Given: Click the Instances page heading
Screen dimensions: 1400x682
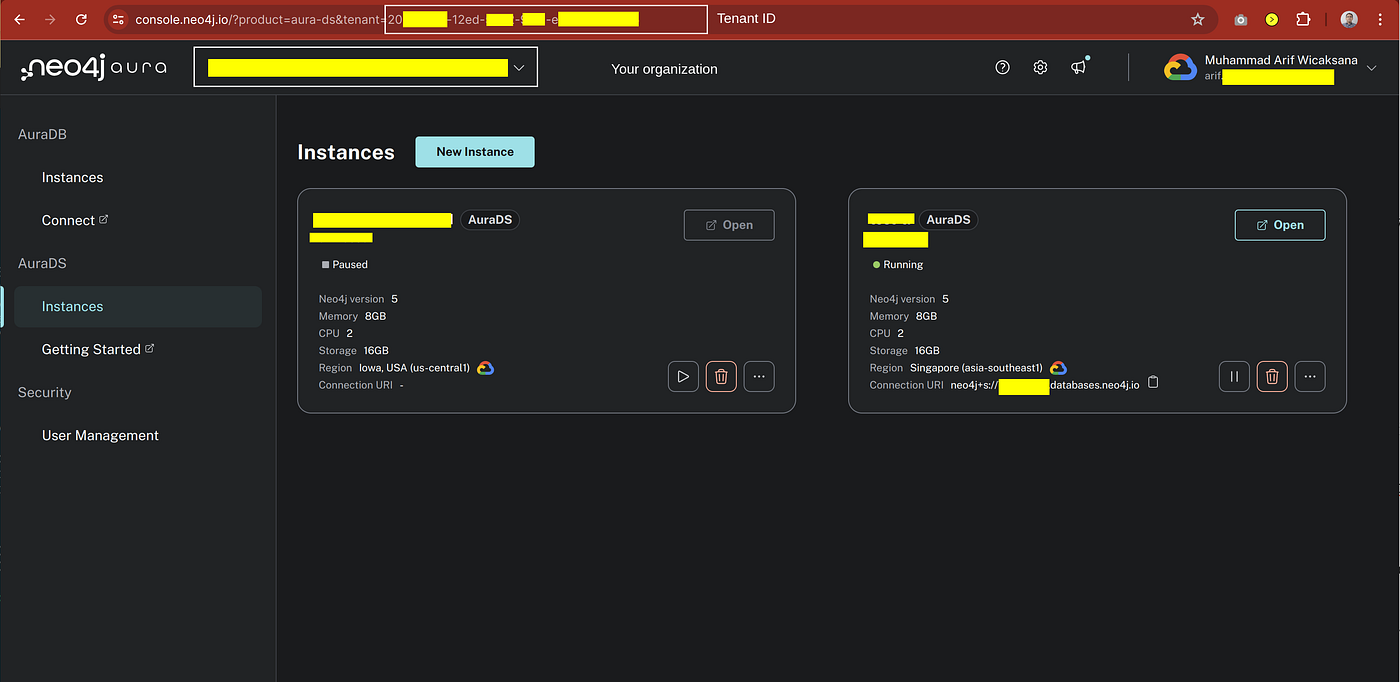Looking at the screenshot, I should point(346,152).
